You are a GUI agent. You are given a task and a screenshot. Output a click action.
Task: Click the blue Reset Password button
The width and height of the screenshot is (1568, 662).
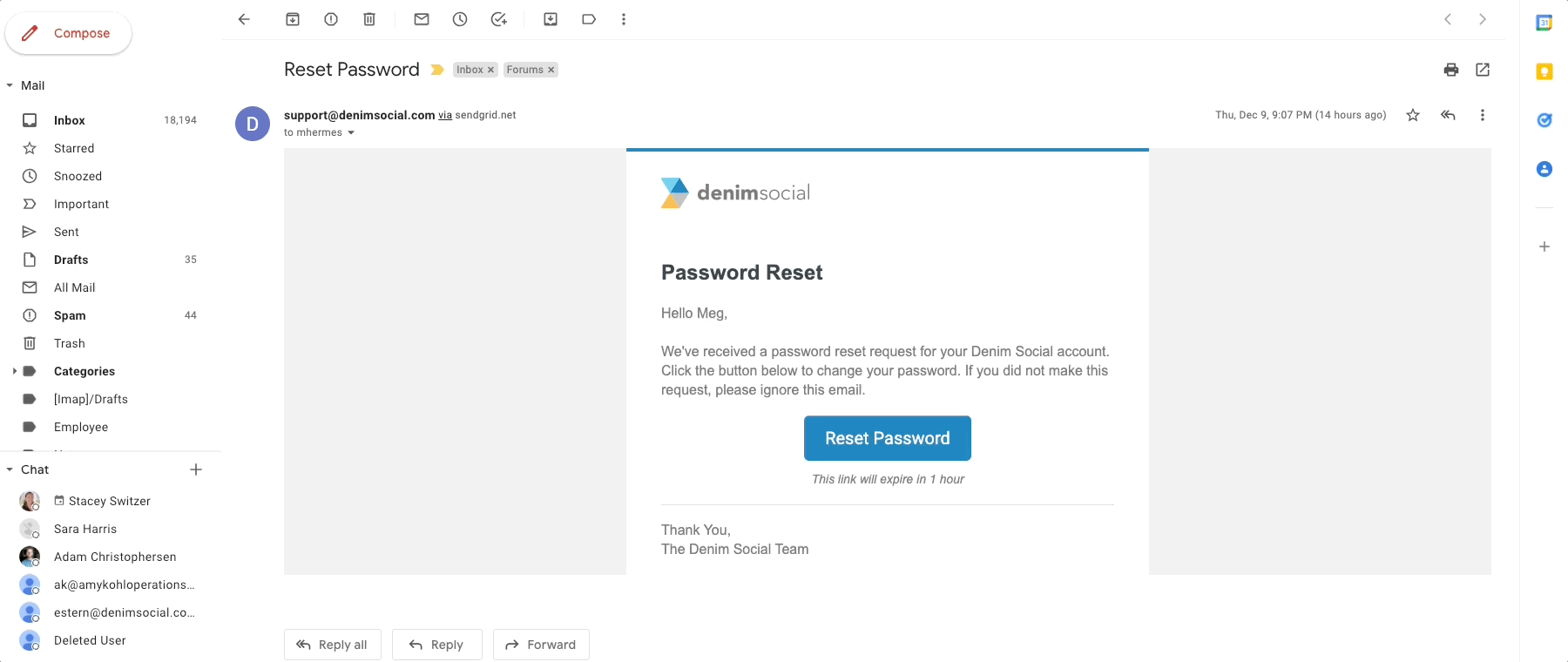[887, 438]
